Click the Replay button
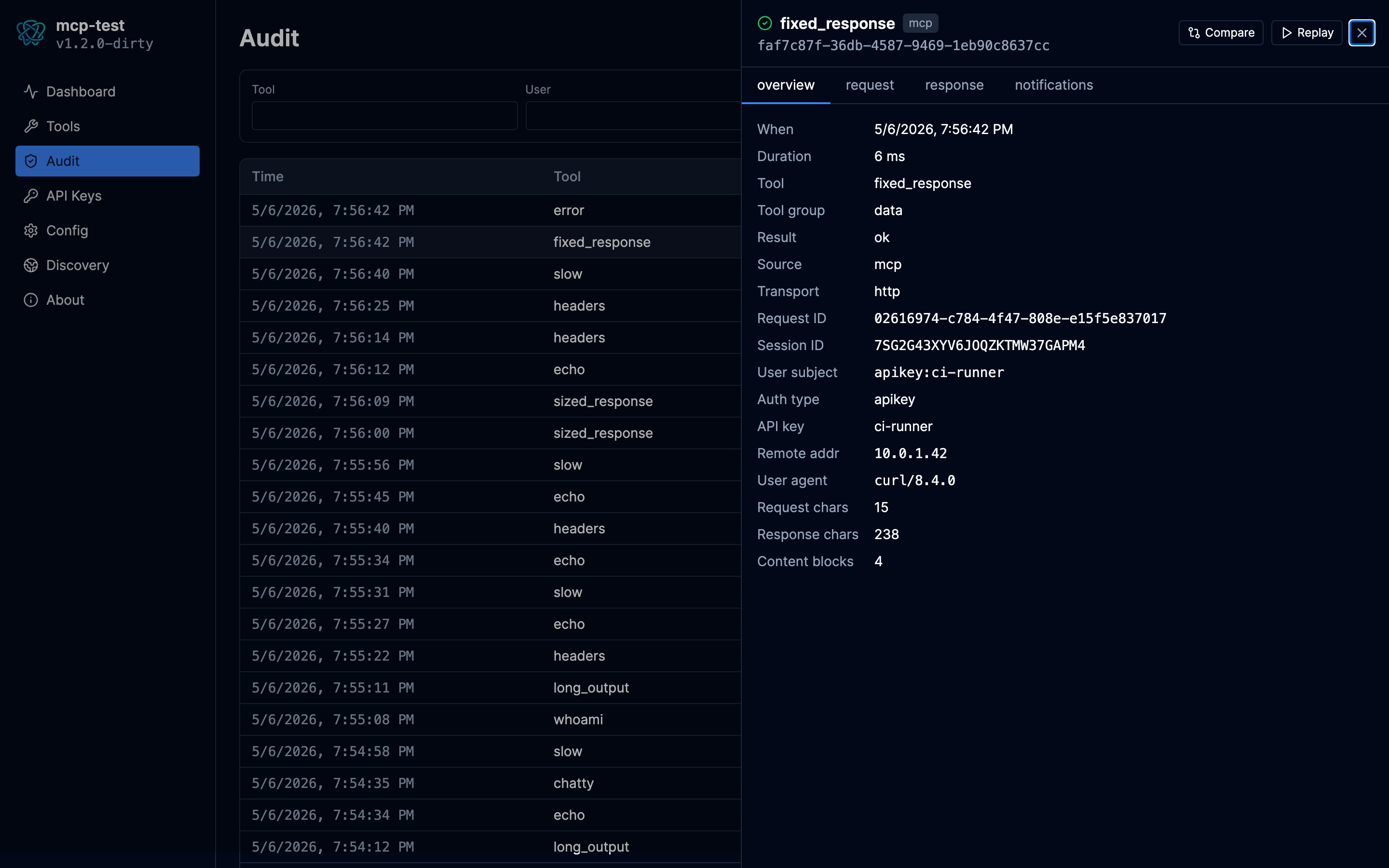 click(x=1307, y=33)
